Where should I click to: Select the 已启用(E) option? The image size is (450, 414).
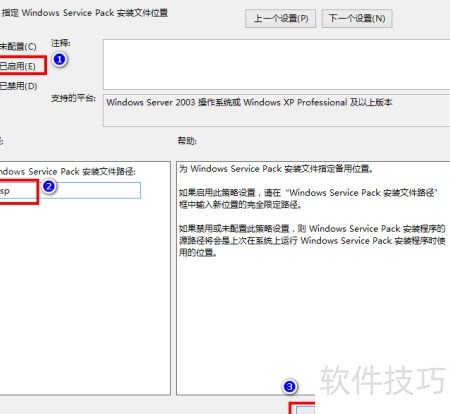(18, 66)
